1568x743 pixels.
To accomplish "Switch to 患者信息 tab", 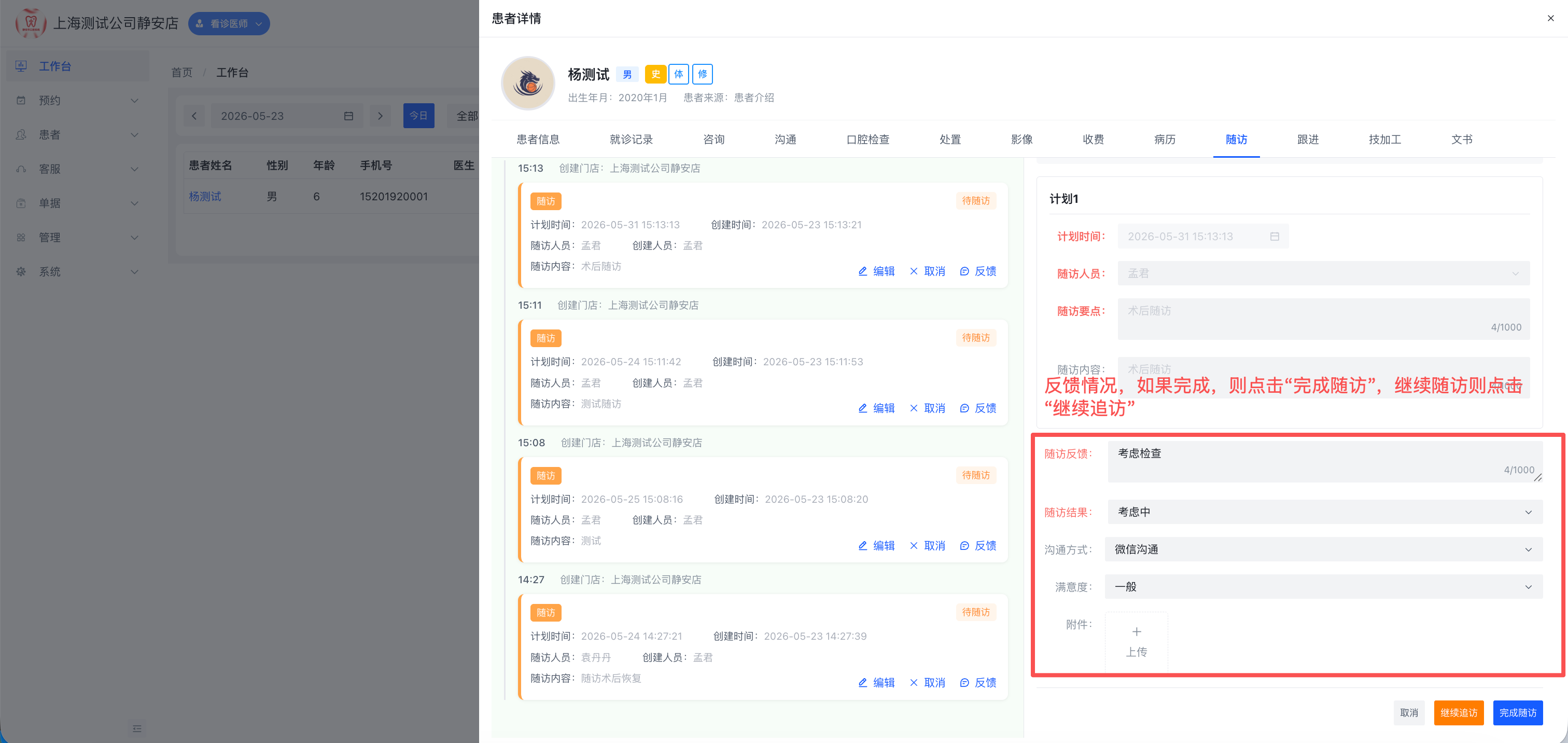I will tap(538, 140).
